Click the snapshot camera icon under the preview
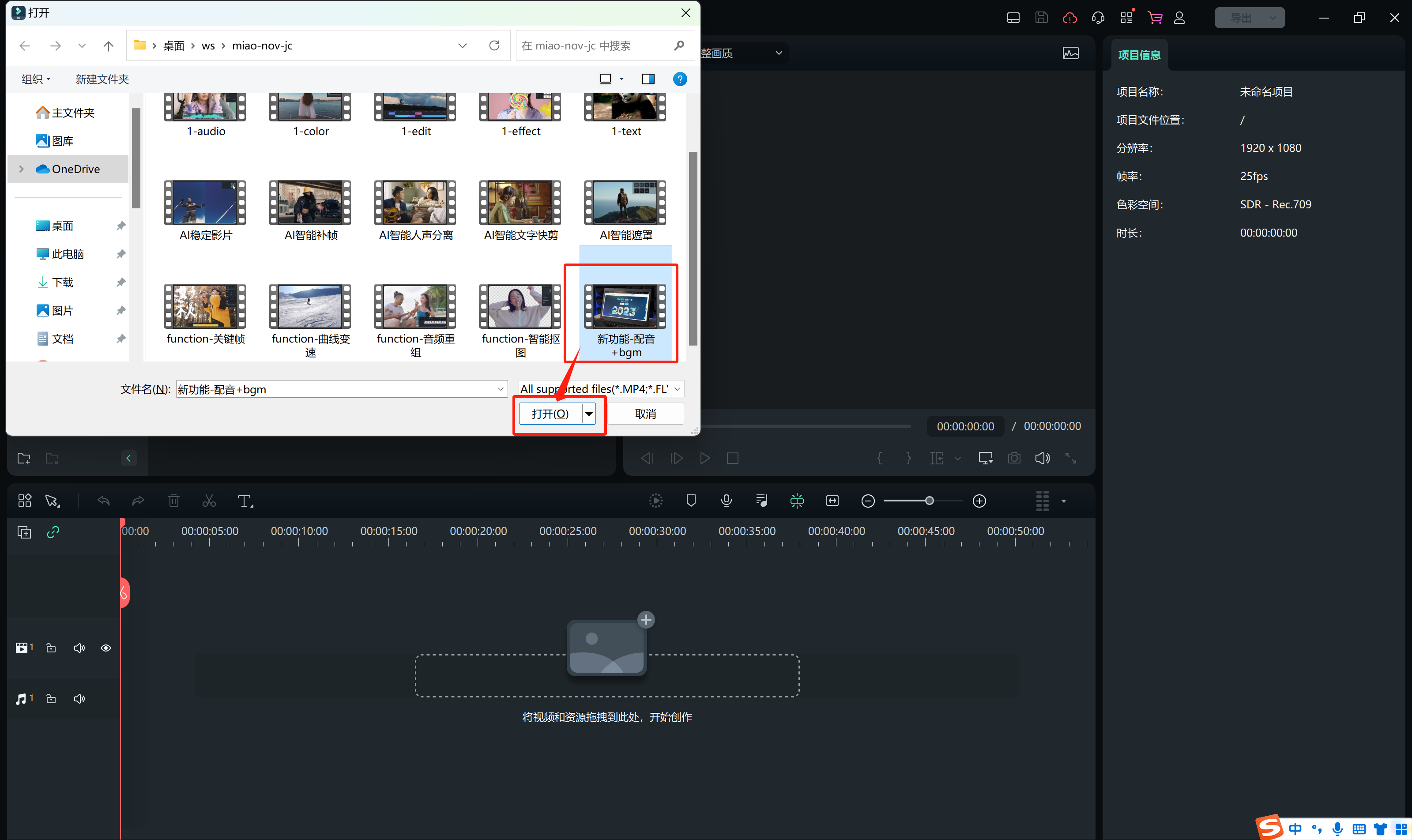This screenshot has height=840, width=1412. (x=1013, y=458)
